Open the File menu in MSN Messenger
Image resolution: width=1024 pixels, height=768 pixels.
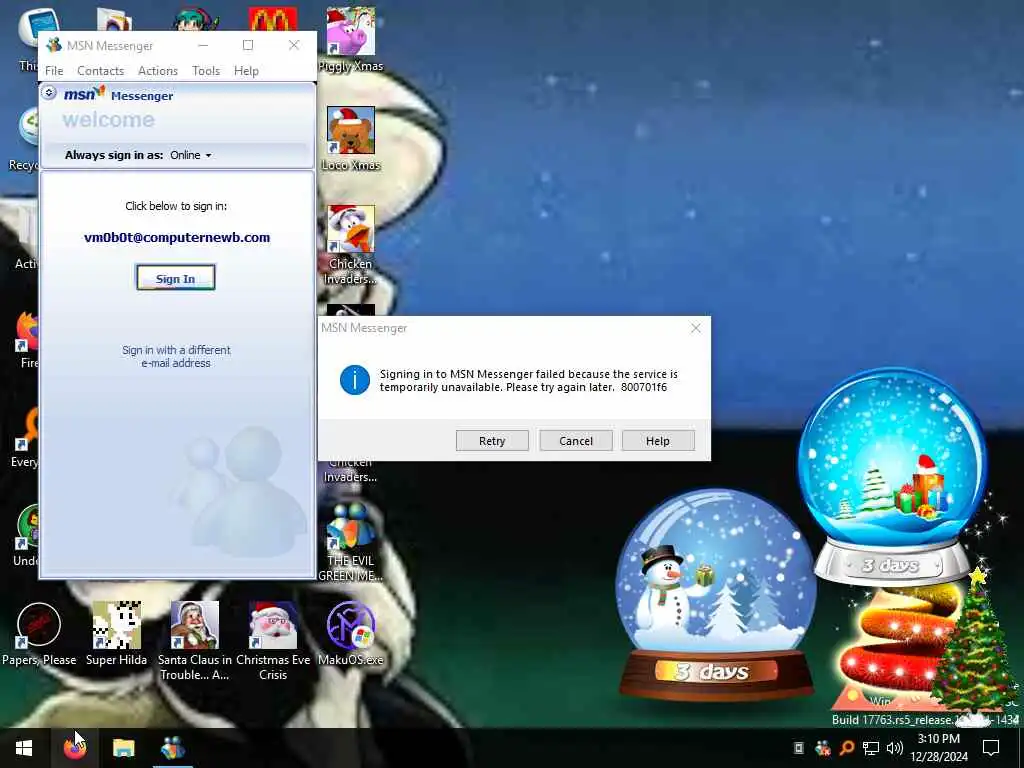coord(54,71)
